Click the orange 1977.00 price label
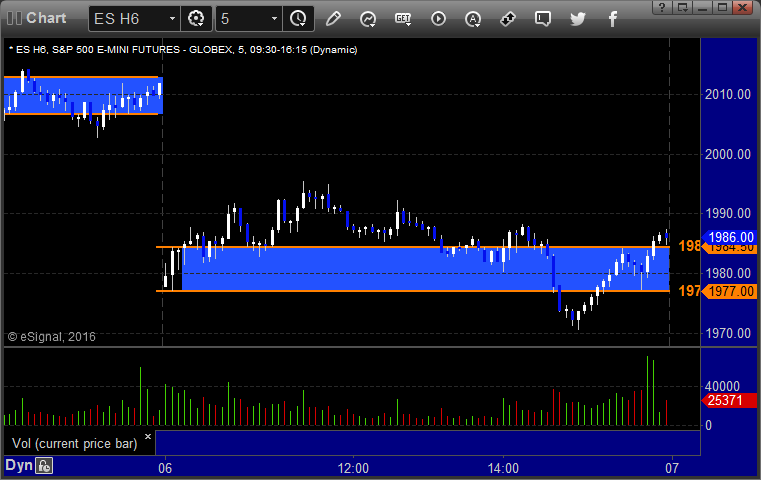 coord(730,291)
